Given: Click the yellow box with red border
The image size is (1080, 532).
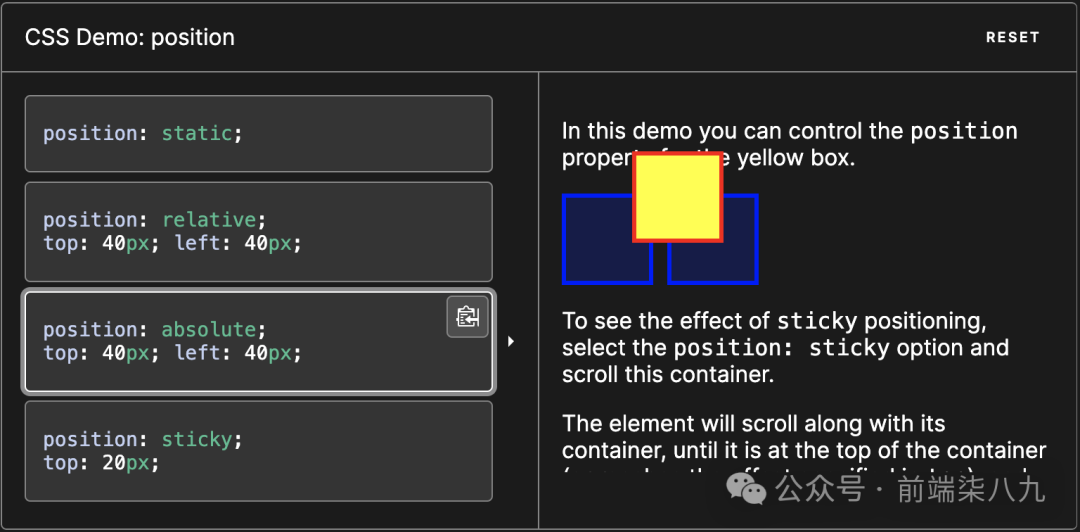Looking at the screenshot, I should 678,197.
